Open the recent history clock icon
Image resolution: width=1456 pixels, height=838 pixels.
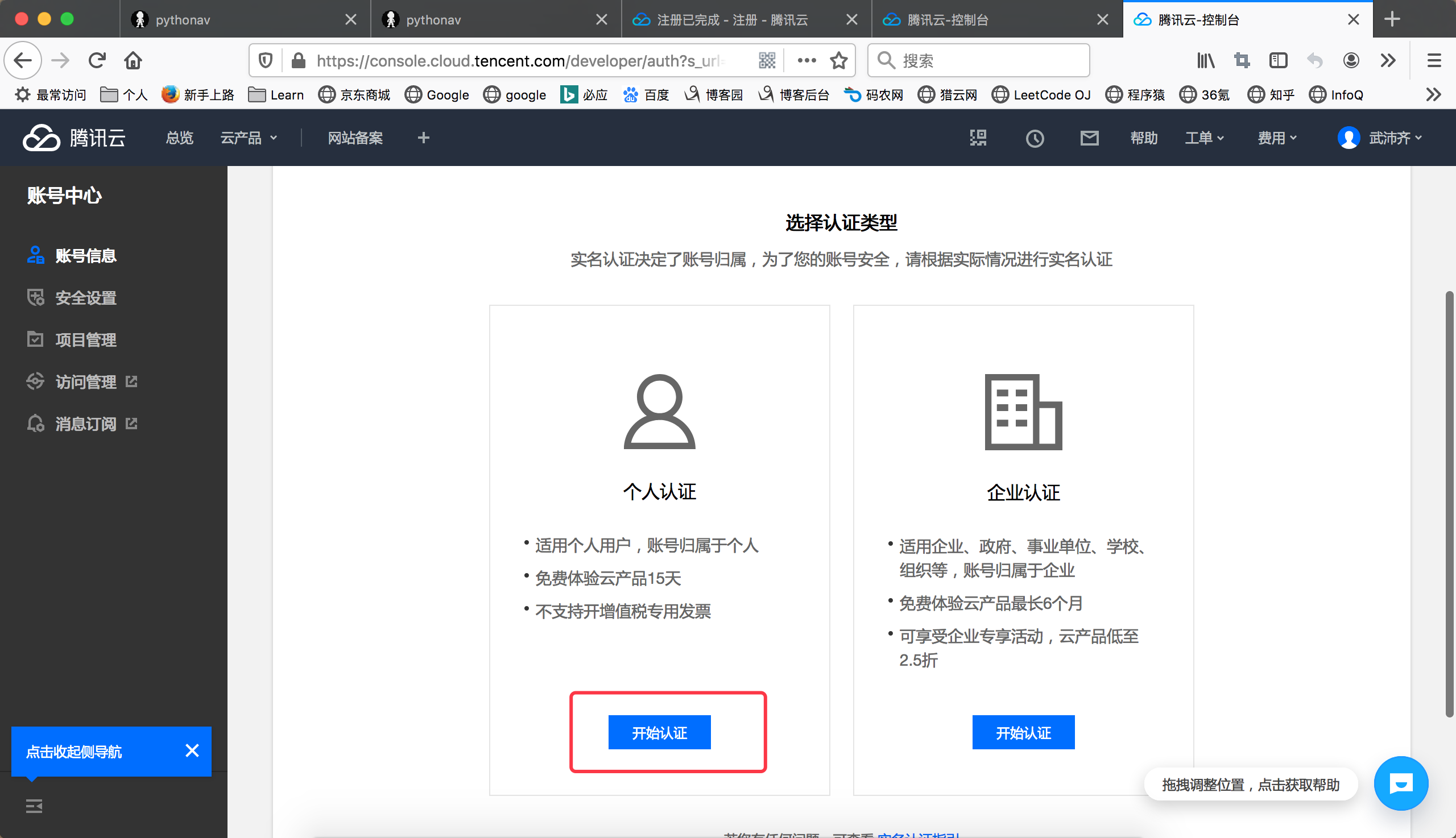1035,138
